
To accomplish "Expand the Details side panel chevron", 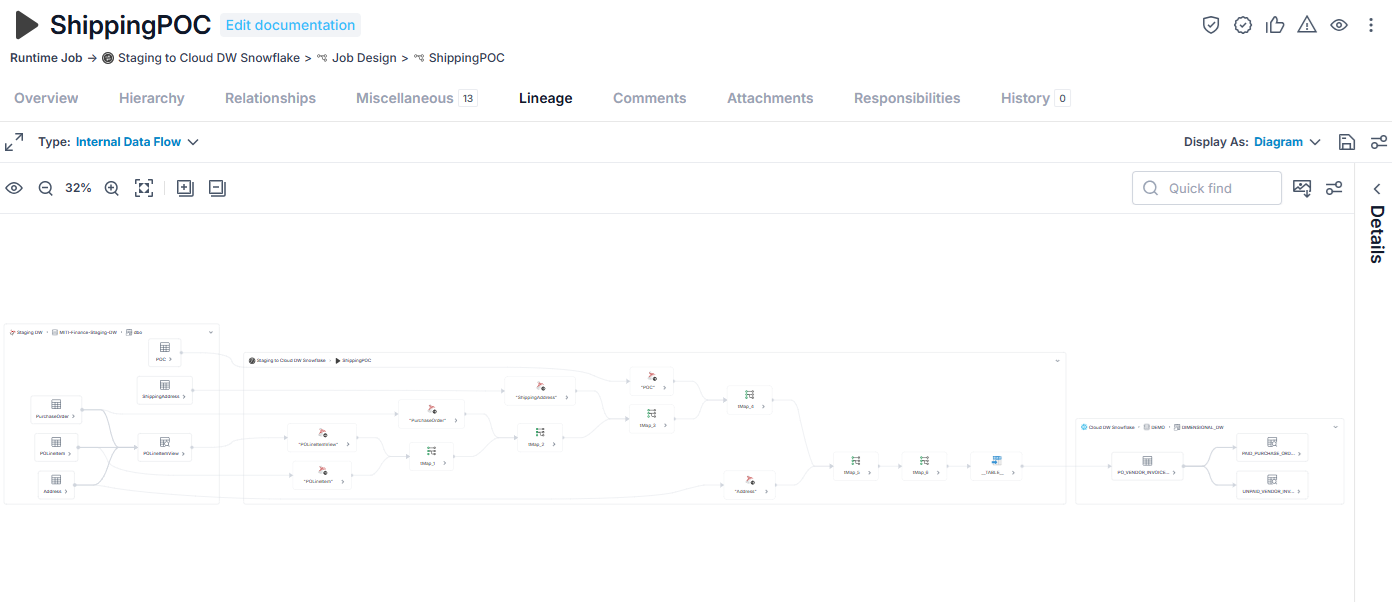I will 1377,189.
